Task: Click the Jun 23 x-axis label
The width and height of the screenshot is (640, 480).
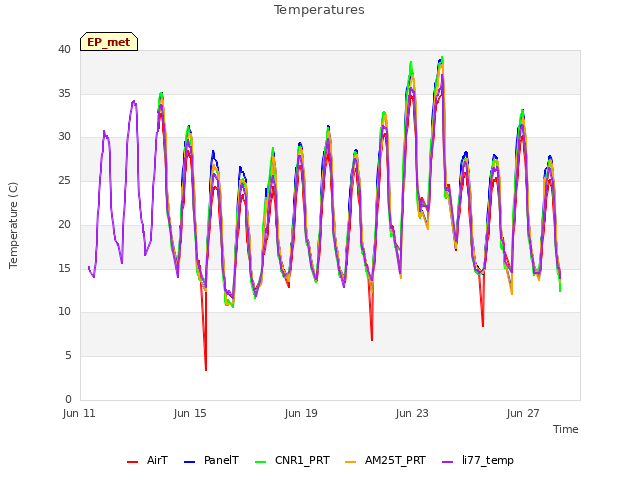Action: [412, 413]
